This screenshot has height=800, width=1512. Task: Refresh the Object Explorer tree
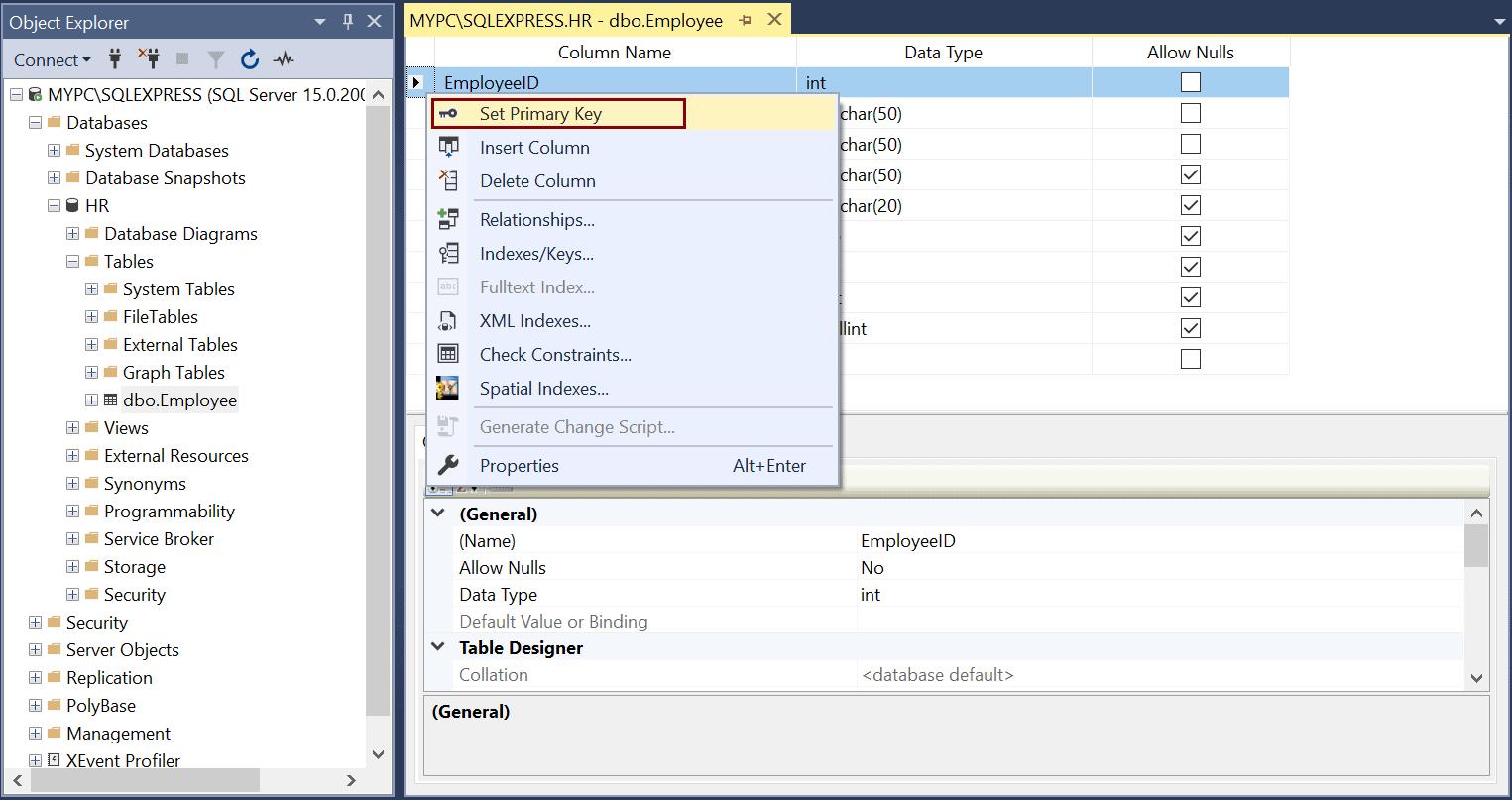click(x=250, y=58)
